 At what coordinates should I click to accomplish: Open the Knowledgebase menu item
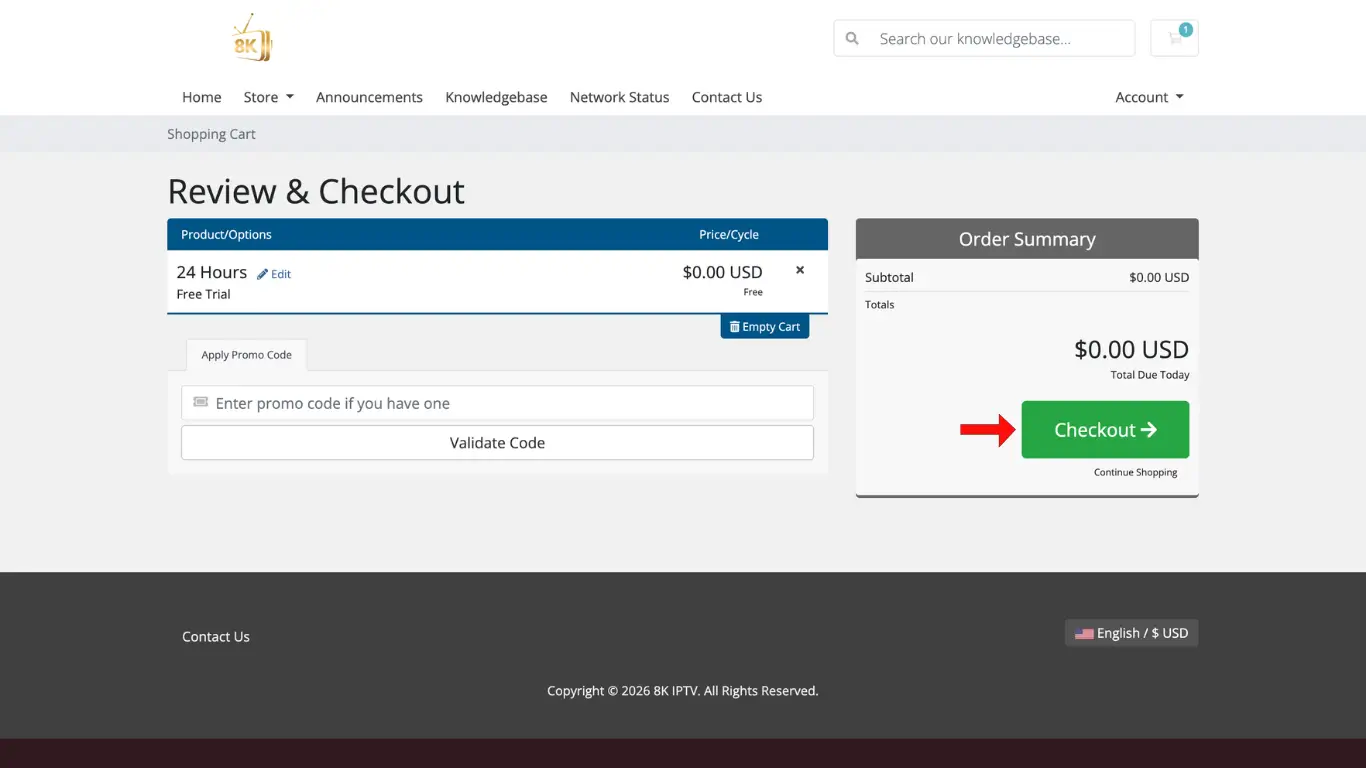(x=496, y=97)
